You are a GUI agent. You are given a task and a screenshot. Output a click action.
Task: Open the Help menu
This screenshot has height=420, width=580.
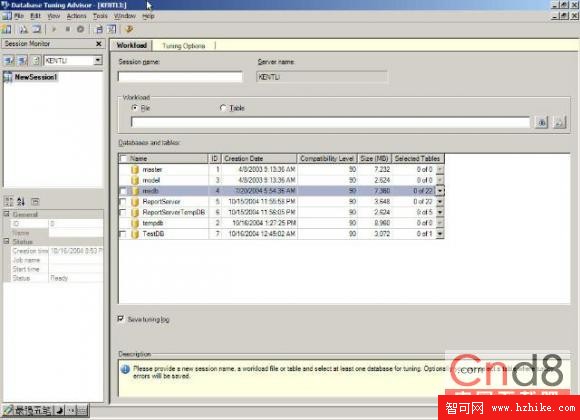point(148,16)
